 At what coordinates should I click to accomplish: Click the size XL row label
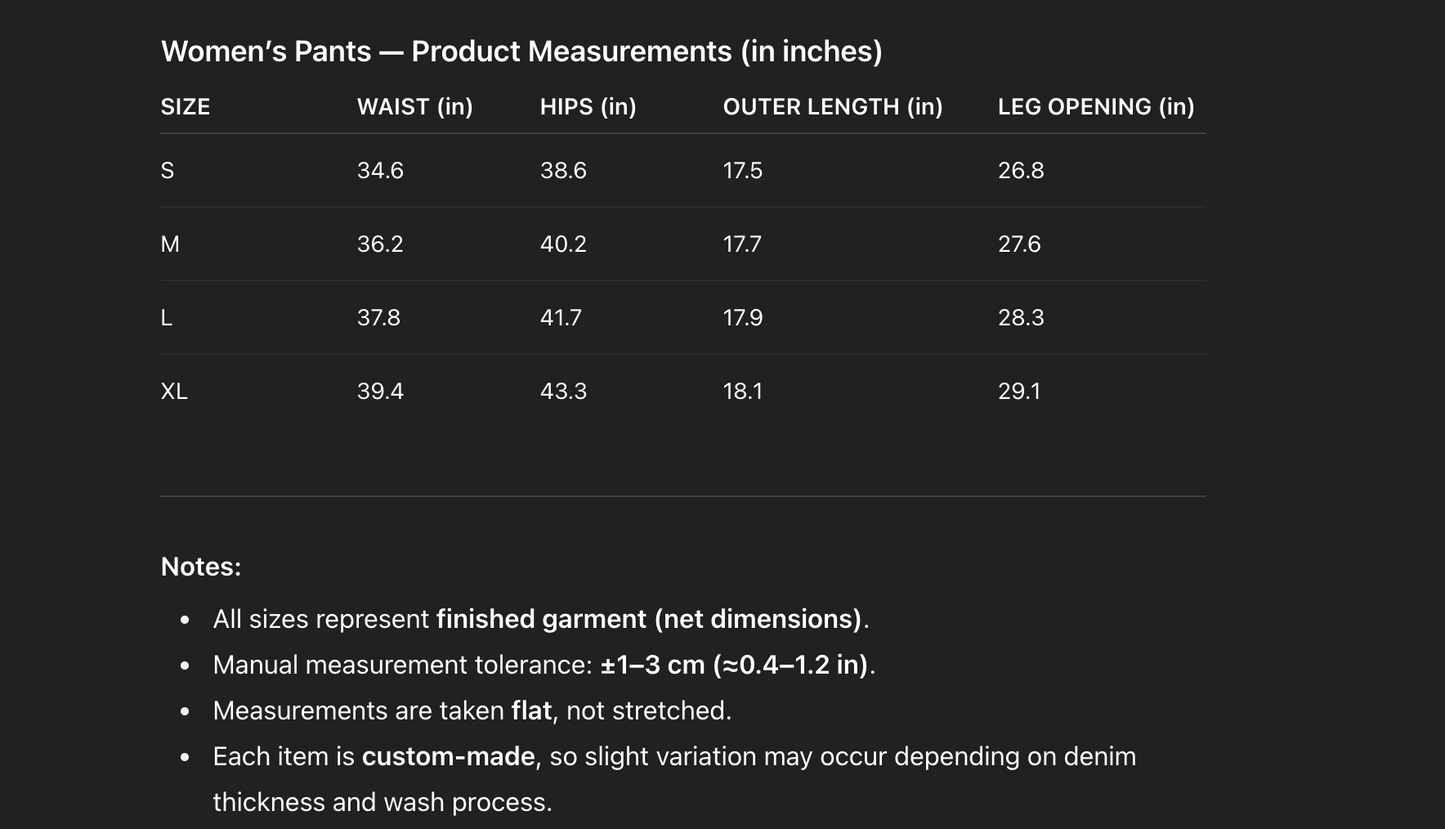tap(174, 391)
